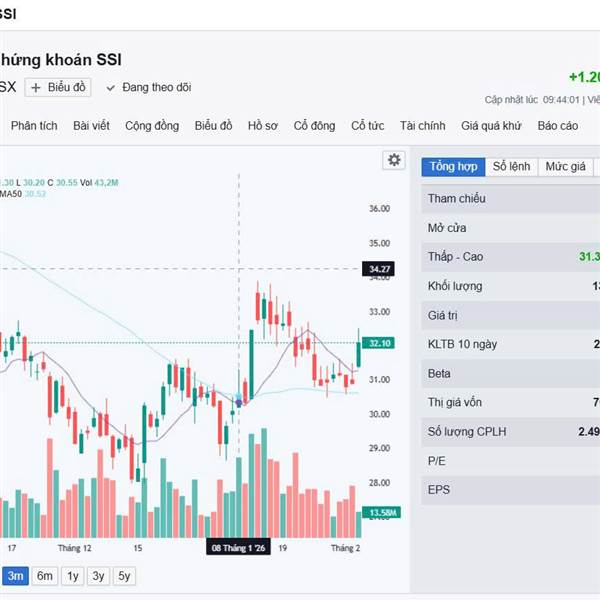The height and width of the screenshot is (600, 600).
Task: Toggle the Đang theo dõi follow checkmark
Action: coord(111,87)
